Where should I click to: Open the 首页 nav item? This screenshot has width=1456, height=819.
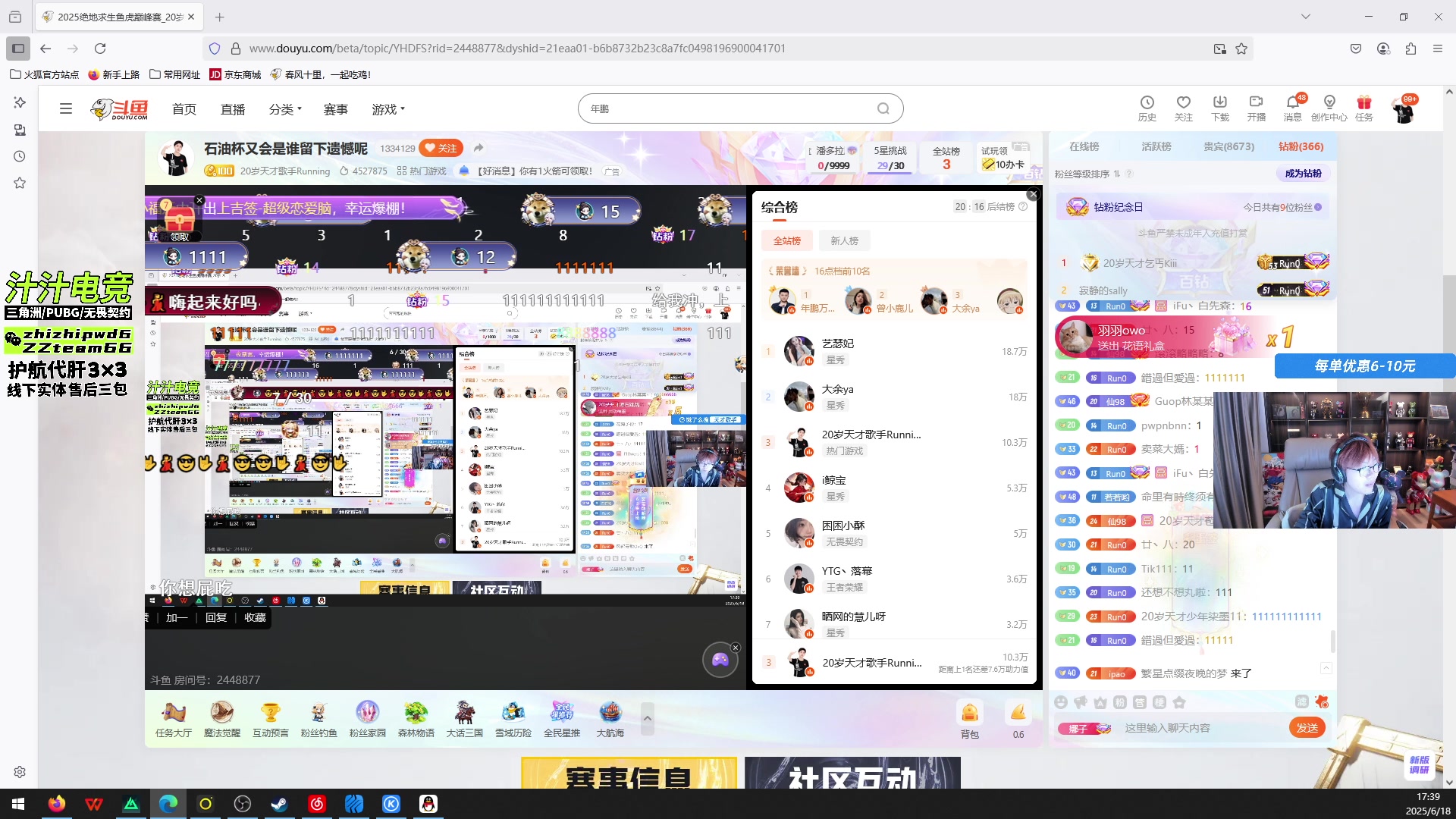click(x=184, y=109)
